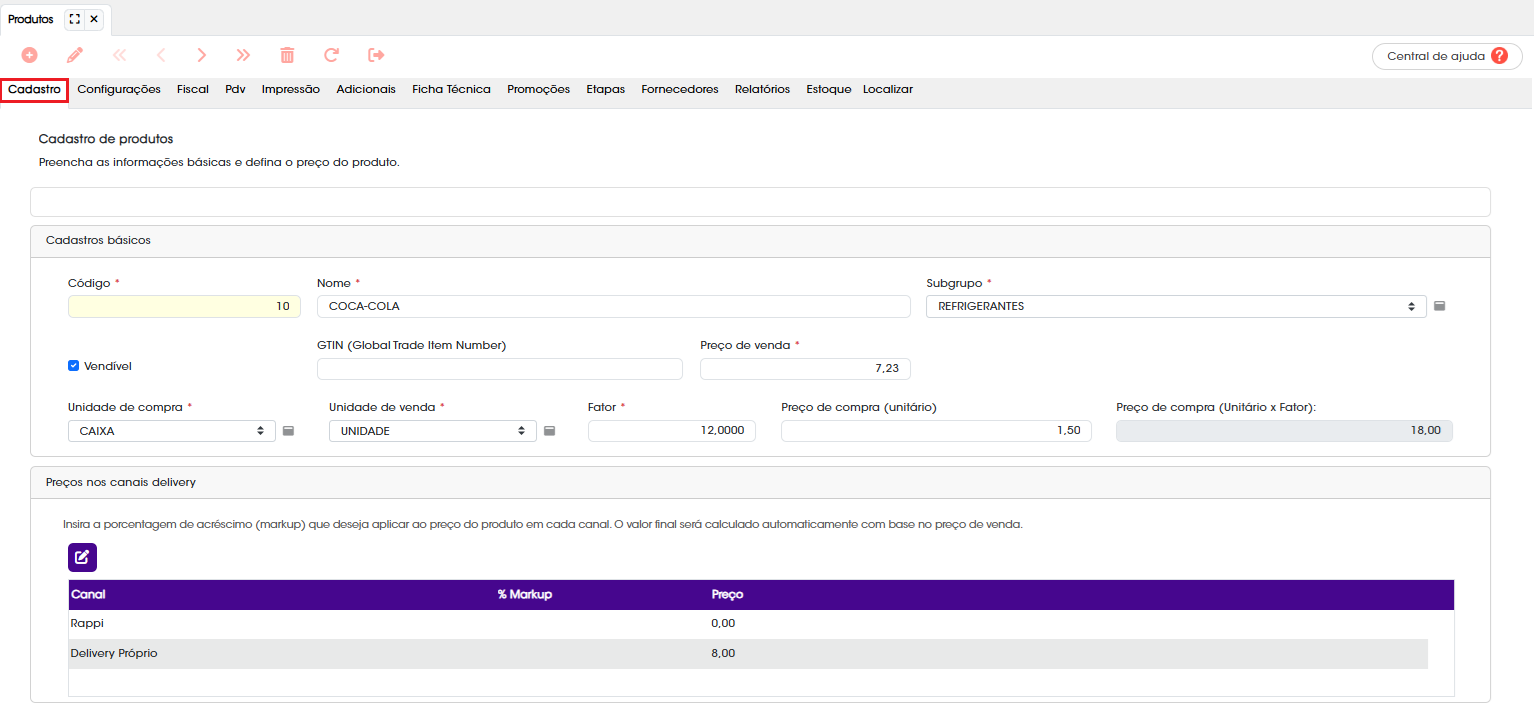Open Unidade de venda dropdown UNIDADE
Image resolution: width=1534 pixels, height=720 pixels.
(432, 431)
